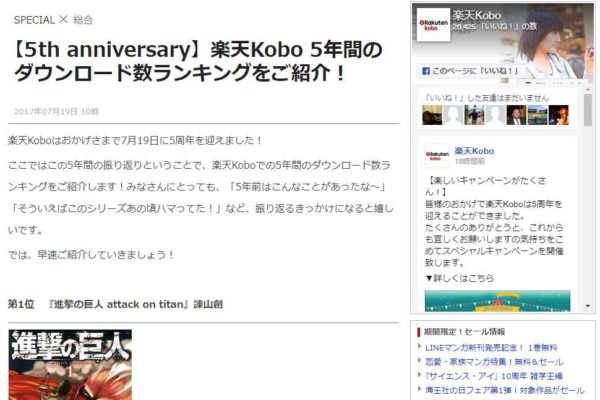Like the page with このページに「いいね！」 button

pos(470,71)
